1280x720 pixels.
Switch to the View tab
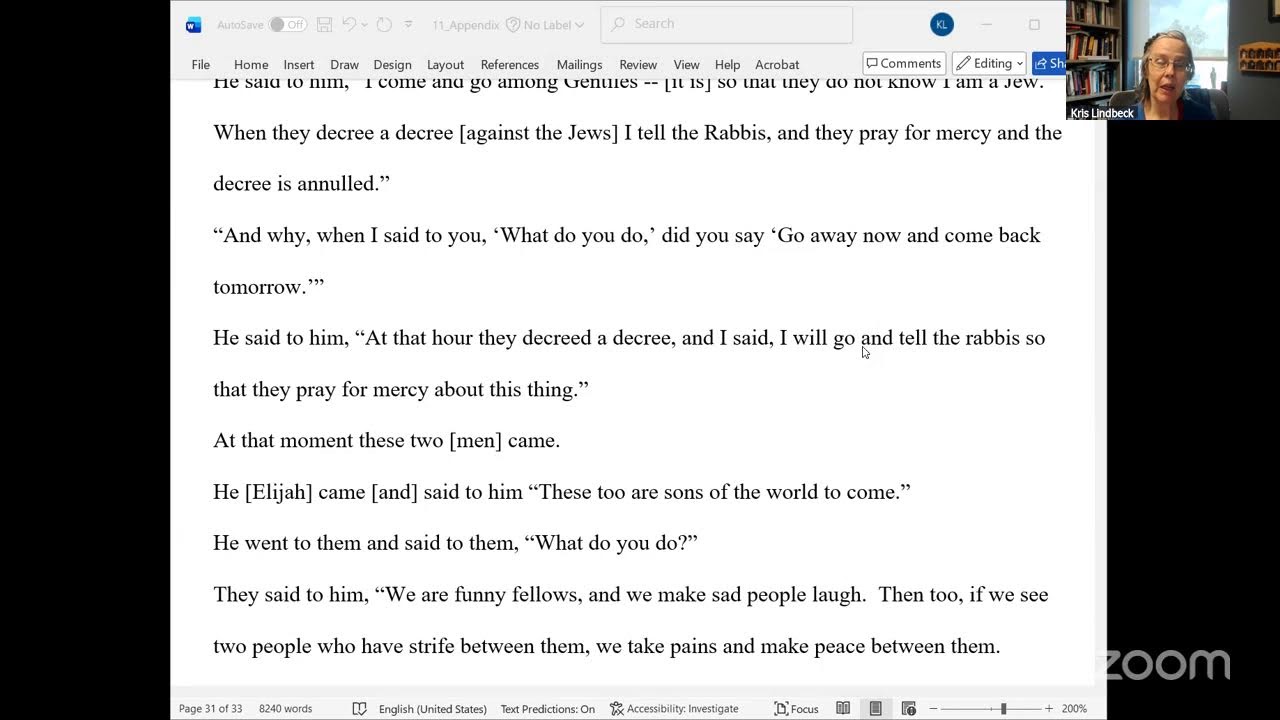click(x=687, y=64)
